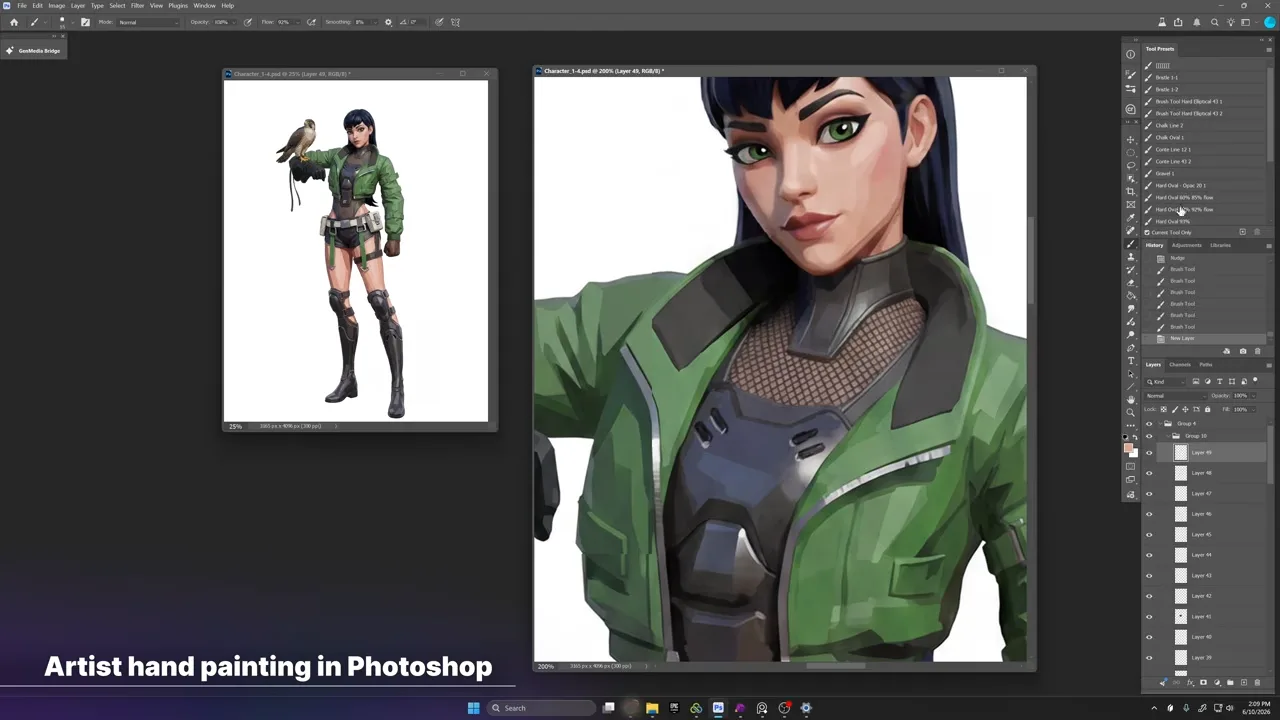Click the GenMedia Bridge button
Screen dimensions: 1280x720
(33, 50)
